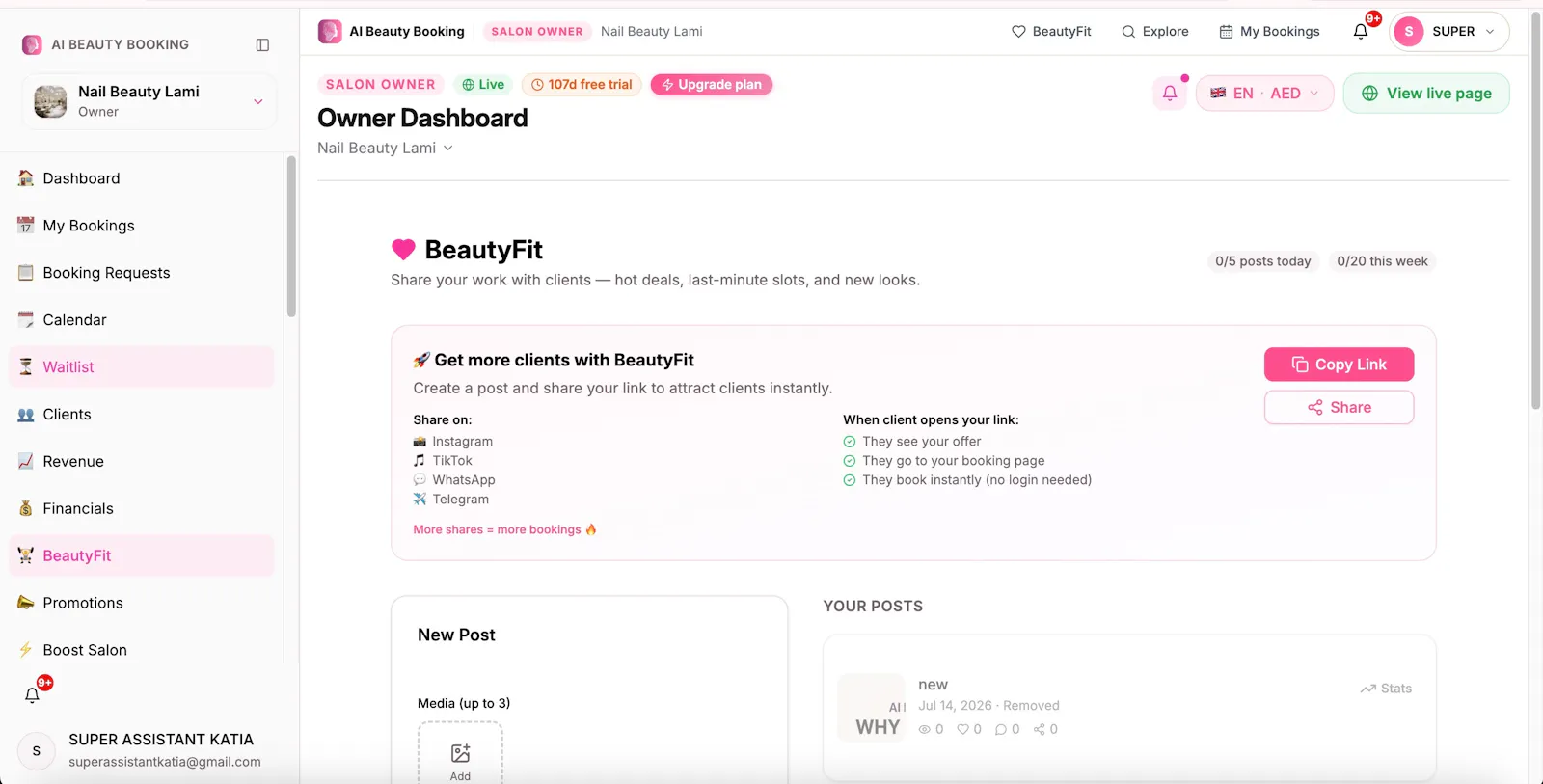This screenshot has width=1543, height=784.
Task: Click the AI Beauty Booking logo in top bar
Action: pyautogui.click(x=330, y=32)
